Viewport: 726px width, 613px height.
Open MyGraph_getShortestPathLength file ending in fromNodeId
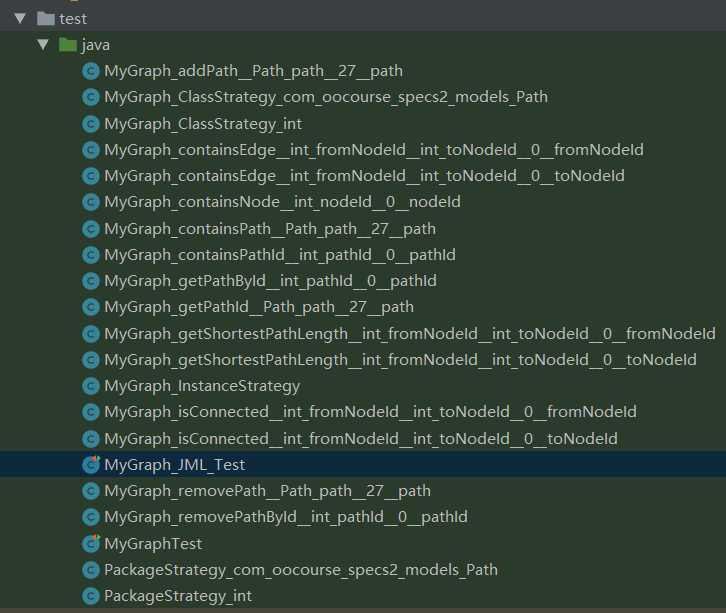click(409, 333)
